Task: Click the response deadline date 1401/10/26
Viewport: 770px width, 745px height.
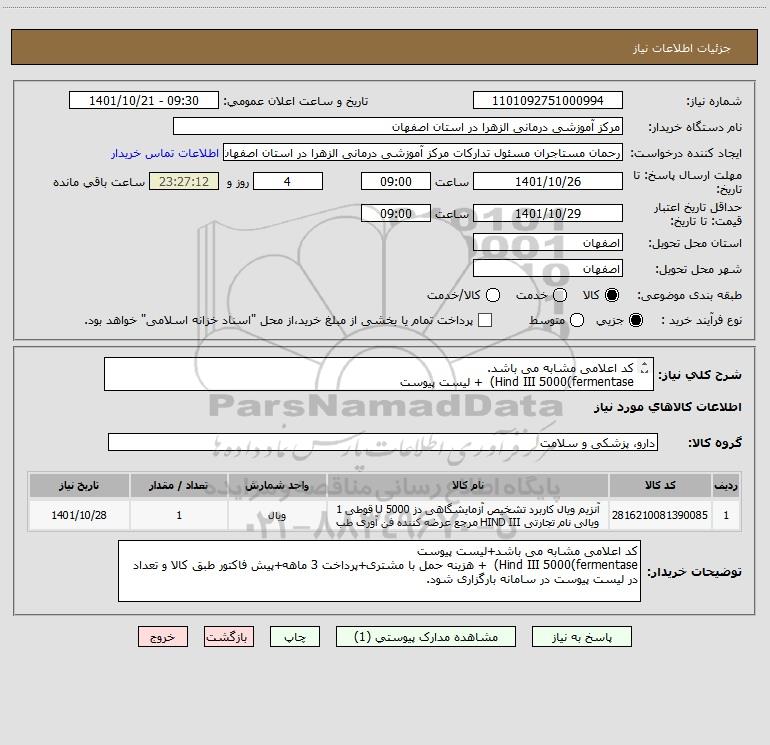Action: click(x=548, y=181)
